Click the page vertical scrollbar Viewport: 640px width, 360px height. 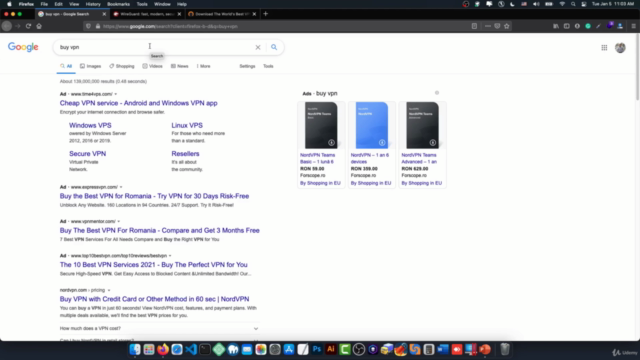pos(638,67)
